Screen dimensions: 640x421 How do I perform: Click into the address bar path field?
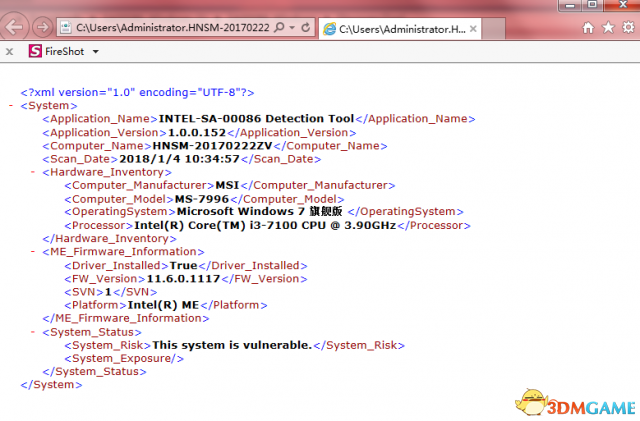170,29
